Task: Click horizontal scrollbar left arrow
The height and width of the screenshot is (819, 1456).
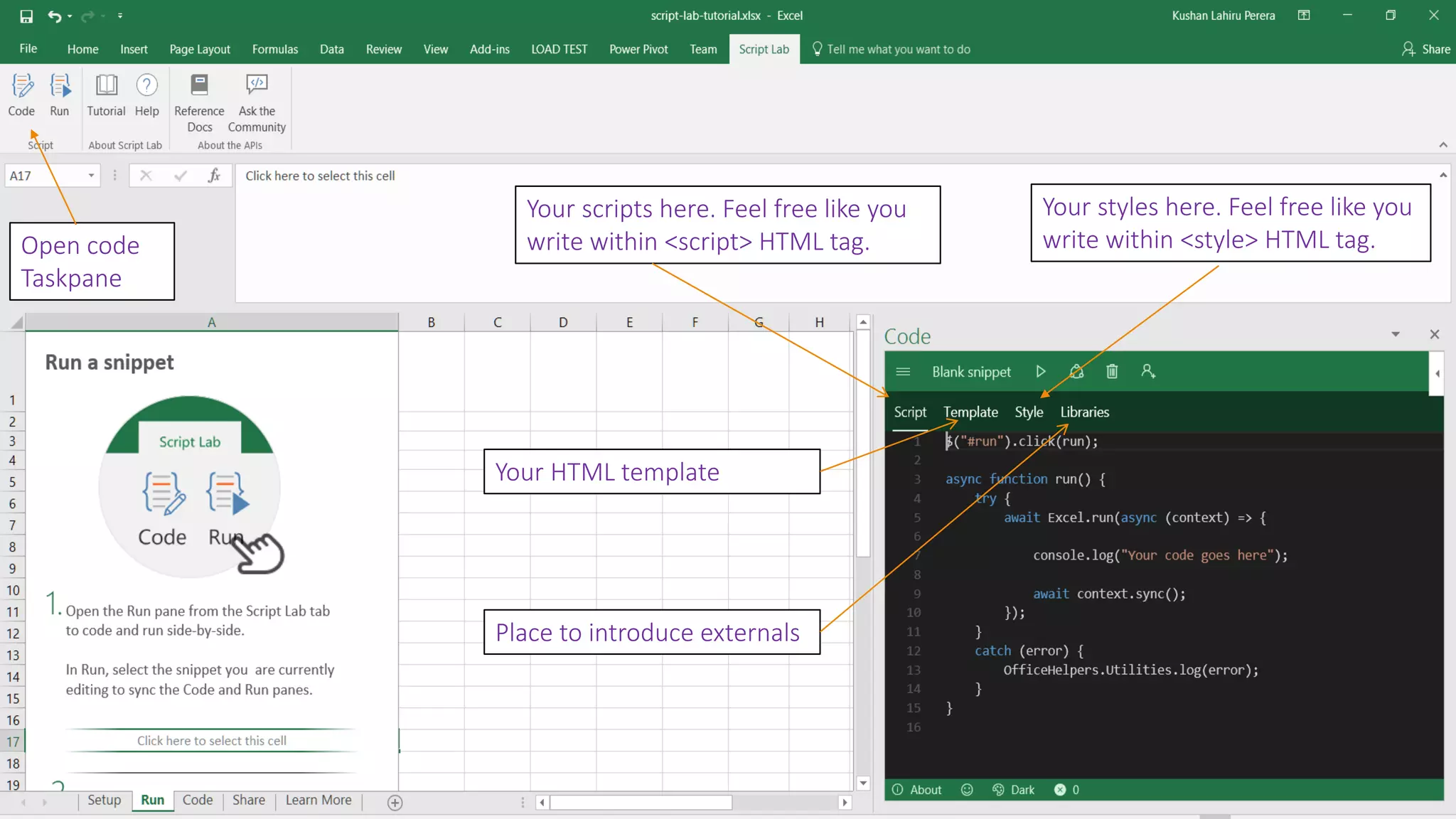Action: point(542,802)
